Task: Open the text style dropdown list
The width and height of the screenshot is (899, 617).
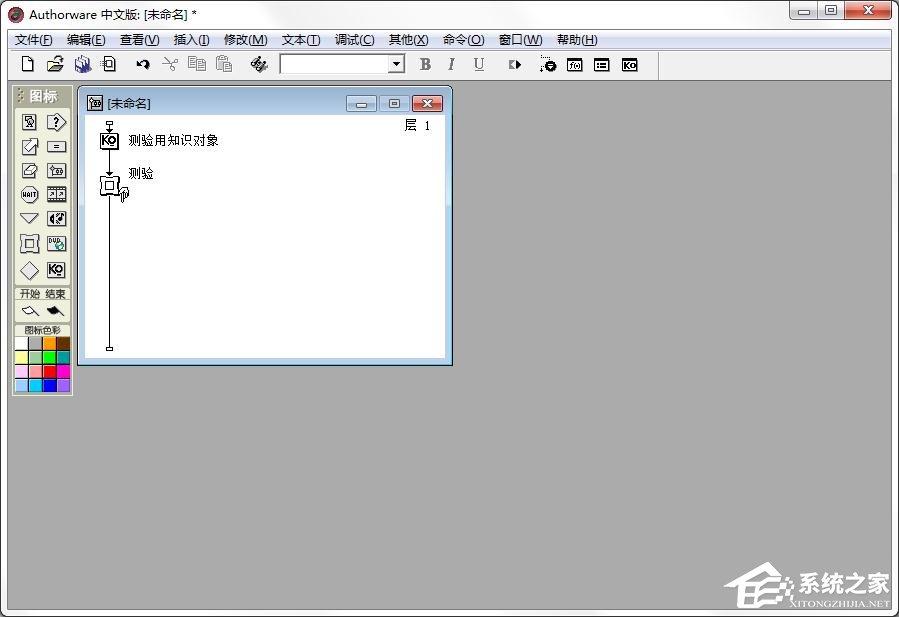Action: tap(396, 64)
